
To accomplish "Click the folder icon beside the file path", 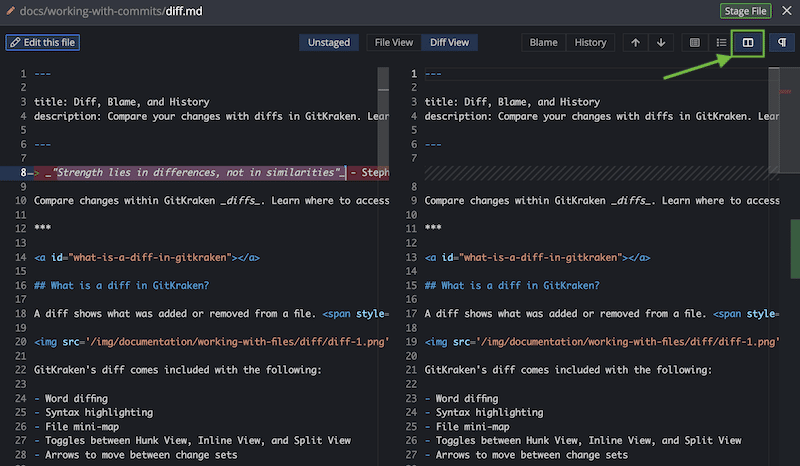I will 11,12.
